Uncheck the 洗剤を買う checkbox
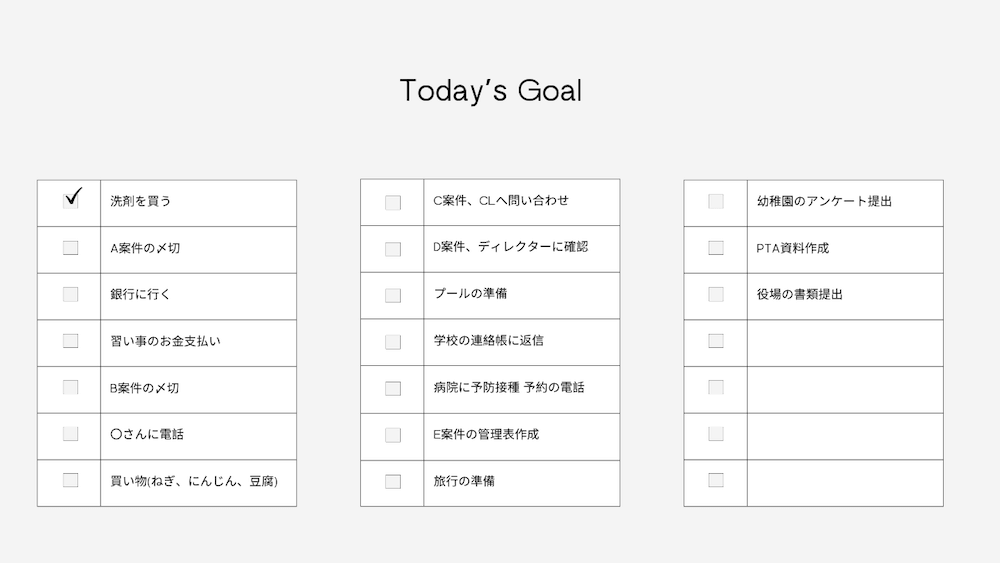Screen dimensions: 1000x563 click(x=71, y=201)
